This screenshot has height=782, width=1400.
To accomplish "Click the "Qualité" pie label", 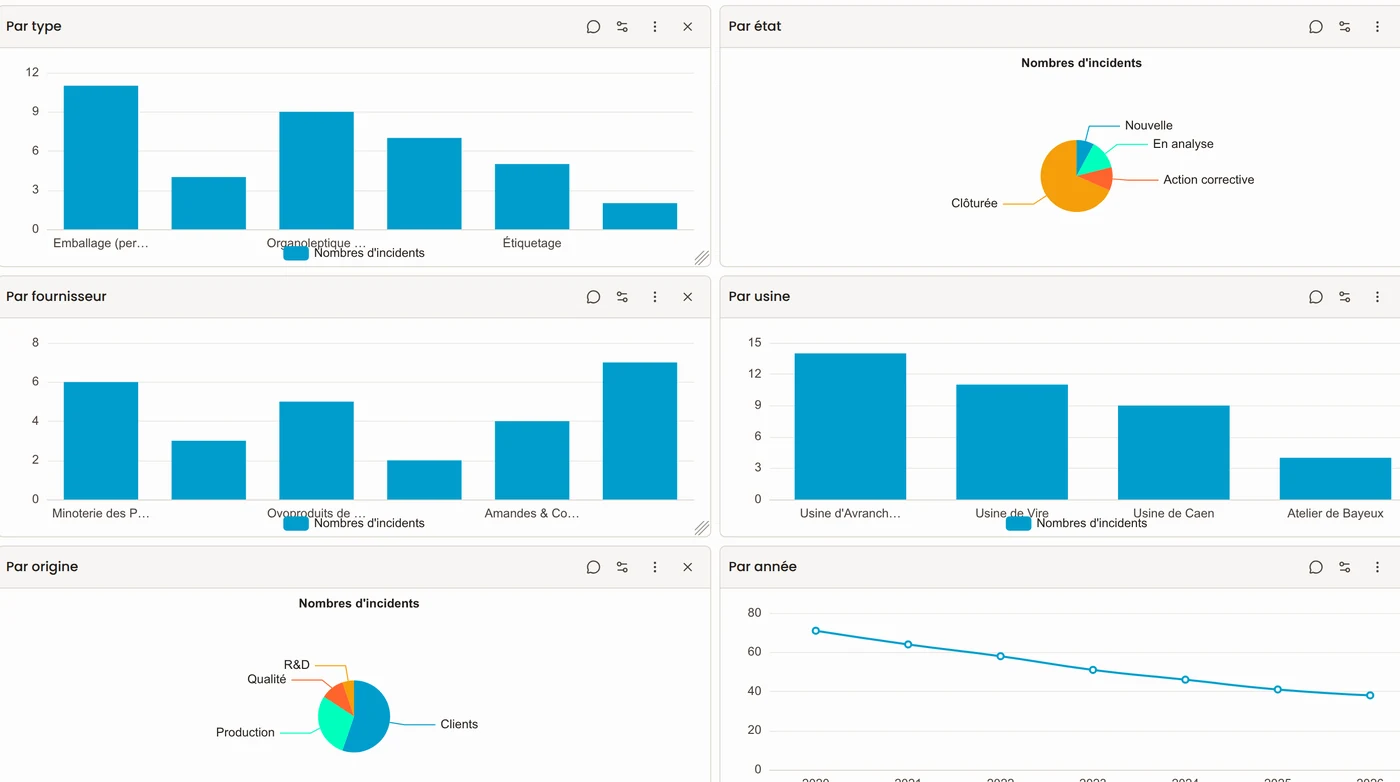I will [x=267, y=680].
